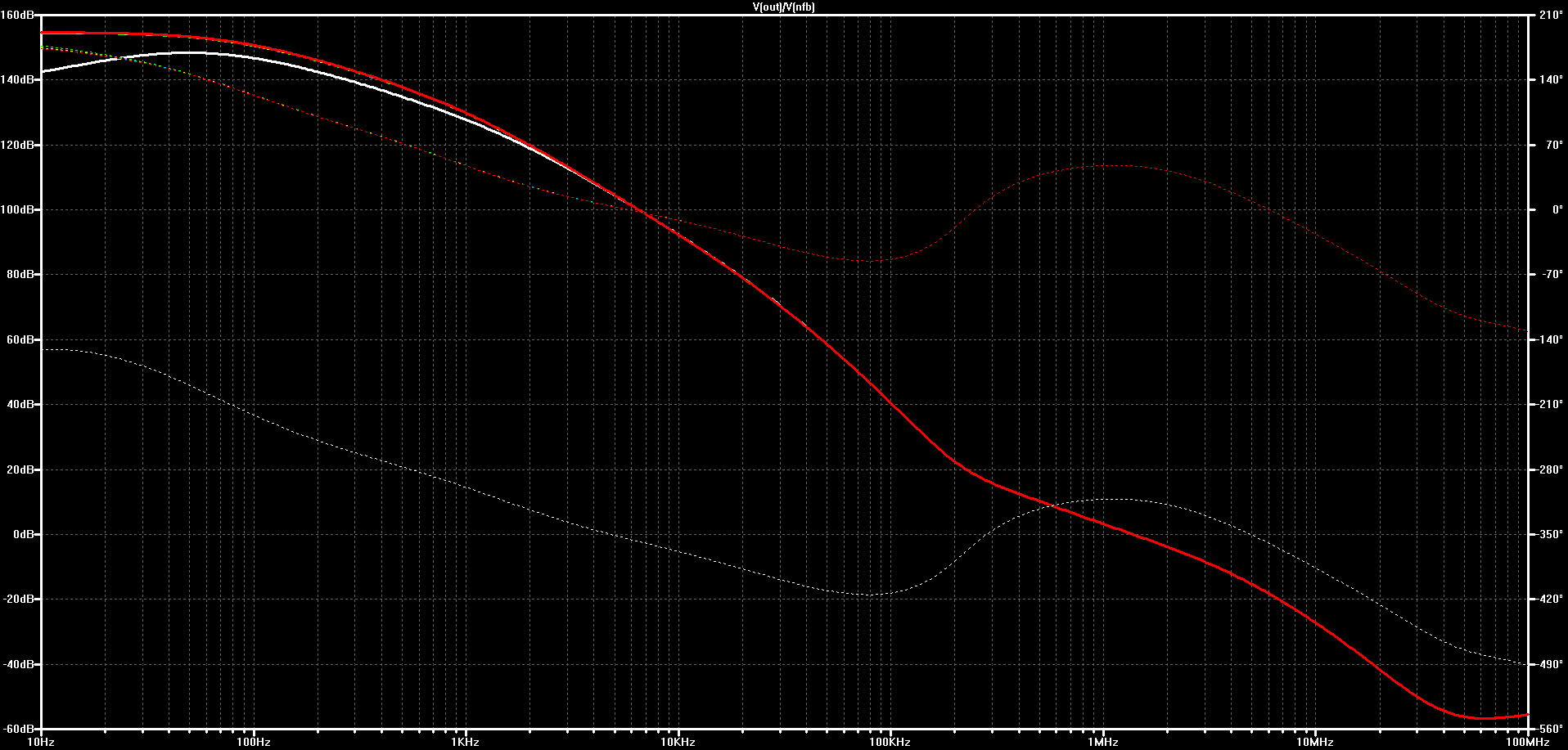Click the -60dB left axis label
This screenshot has height=750, width=1568.
[18, 728]
